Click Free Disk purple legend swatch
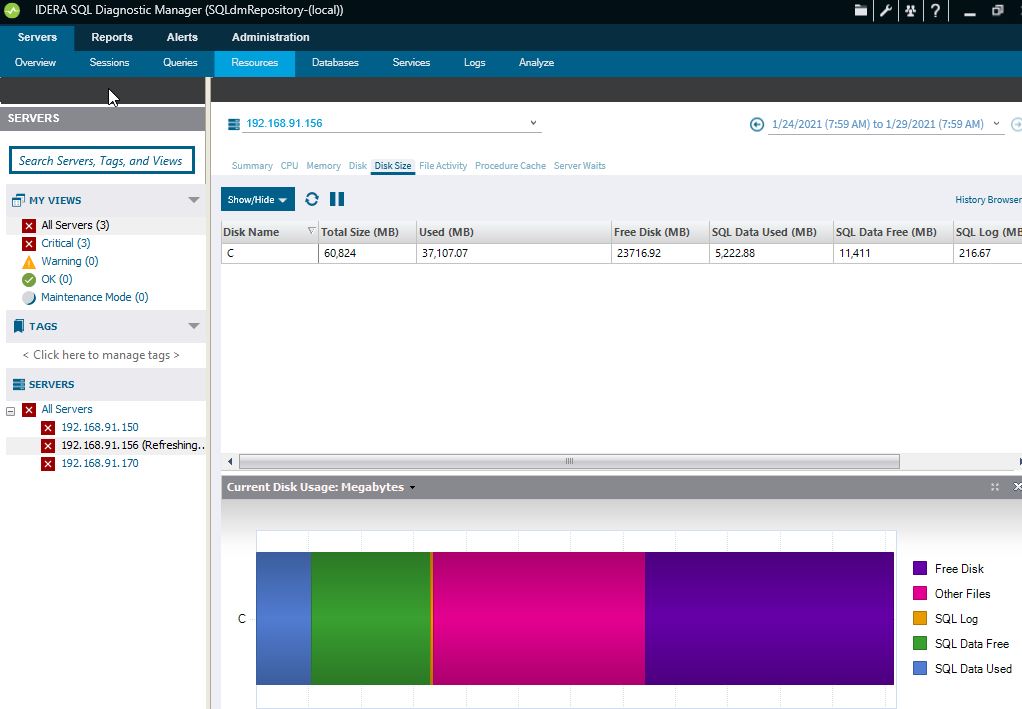 point(920,568)
